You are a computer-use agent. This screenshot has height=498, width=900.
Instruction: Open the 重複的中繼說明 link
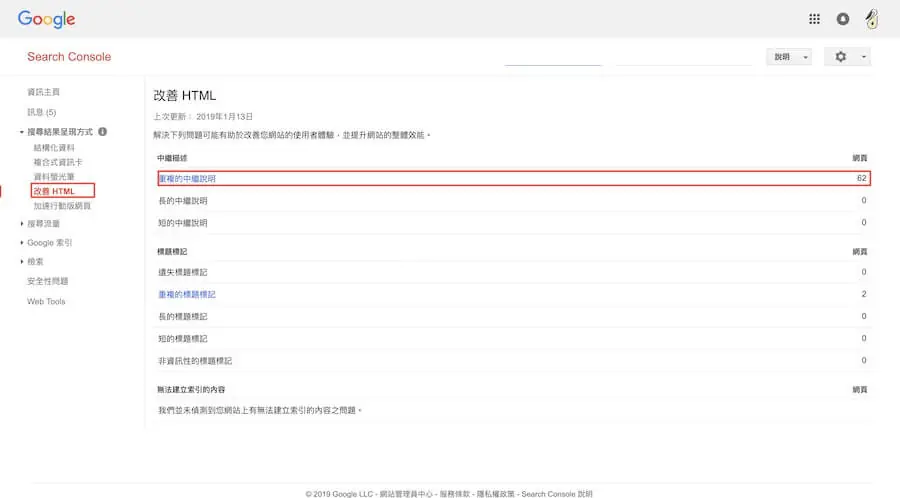(187, 178)
